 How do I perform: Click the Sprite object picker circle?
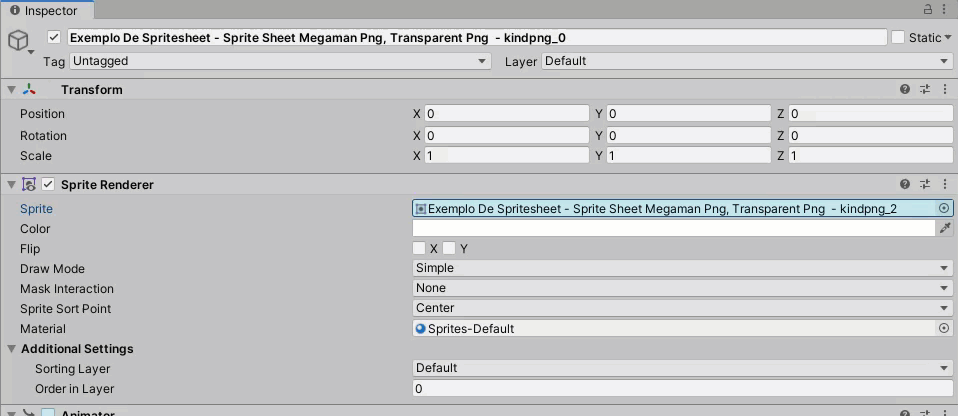[x=944, y=208]
